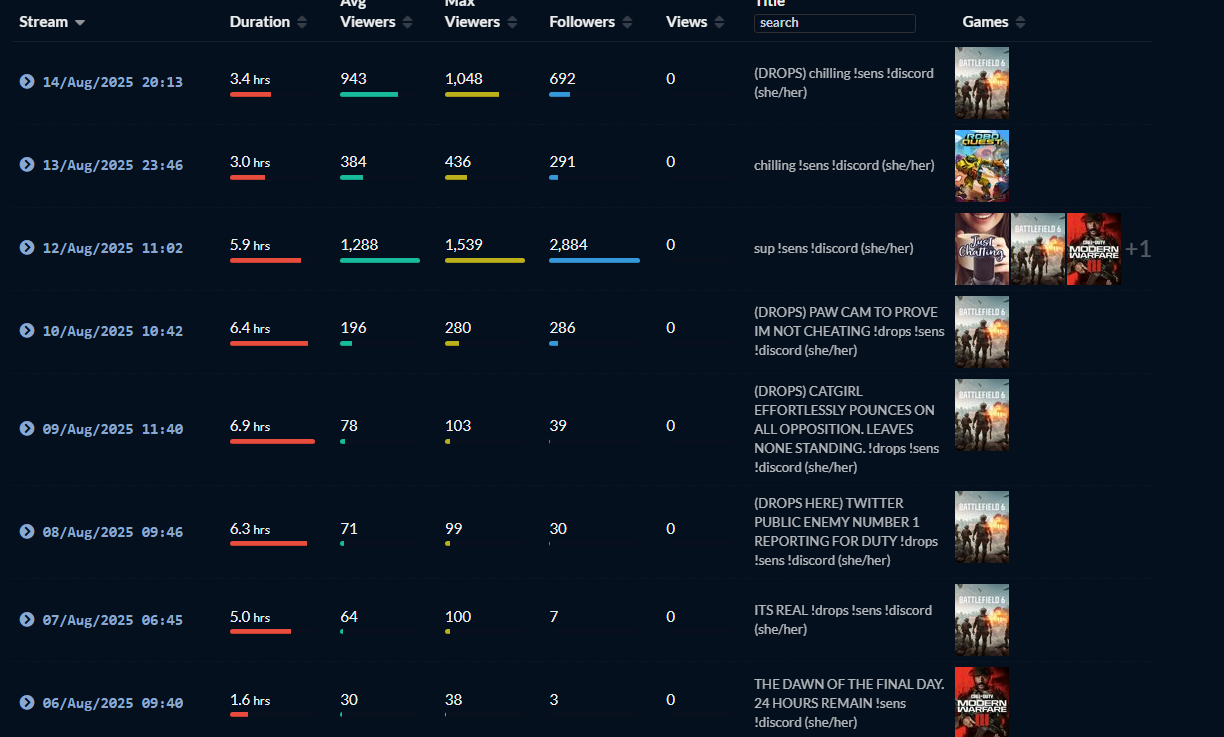This screenshot has height=737, width=1224.
Task: Expand the 09/Aug/2025 11:40 stream row arrow
Action: [x=27, y=429]
